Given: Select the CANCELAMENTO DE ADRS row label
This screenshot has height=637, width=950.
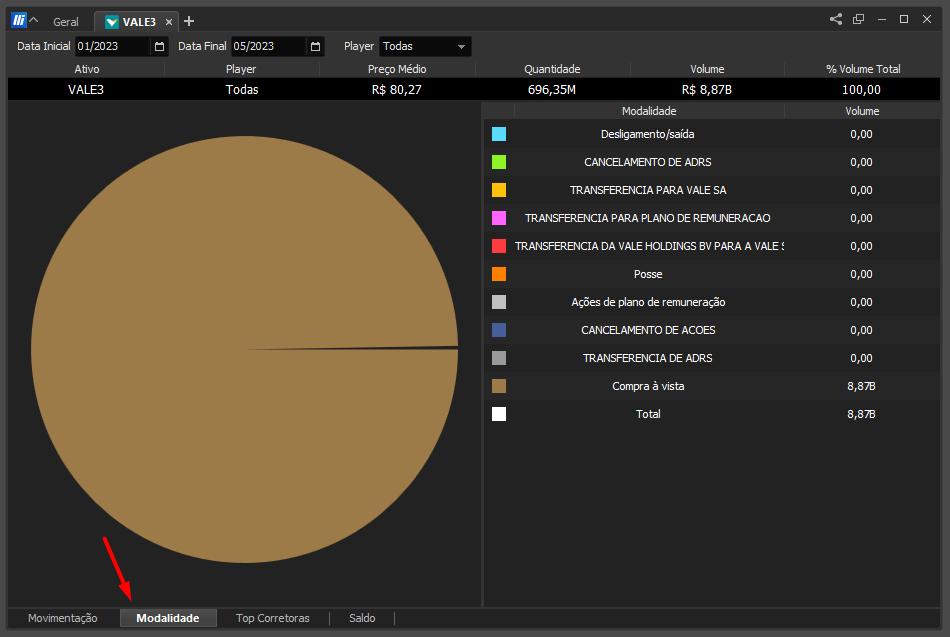Looking at the screenshot, I should pos(648,162).
